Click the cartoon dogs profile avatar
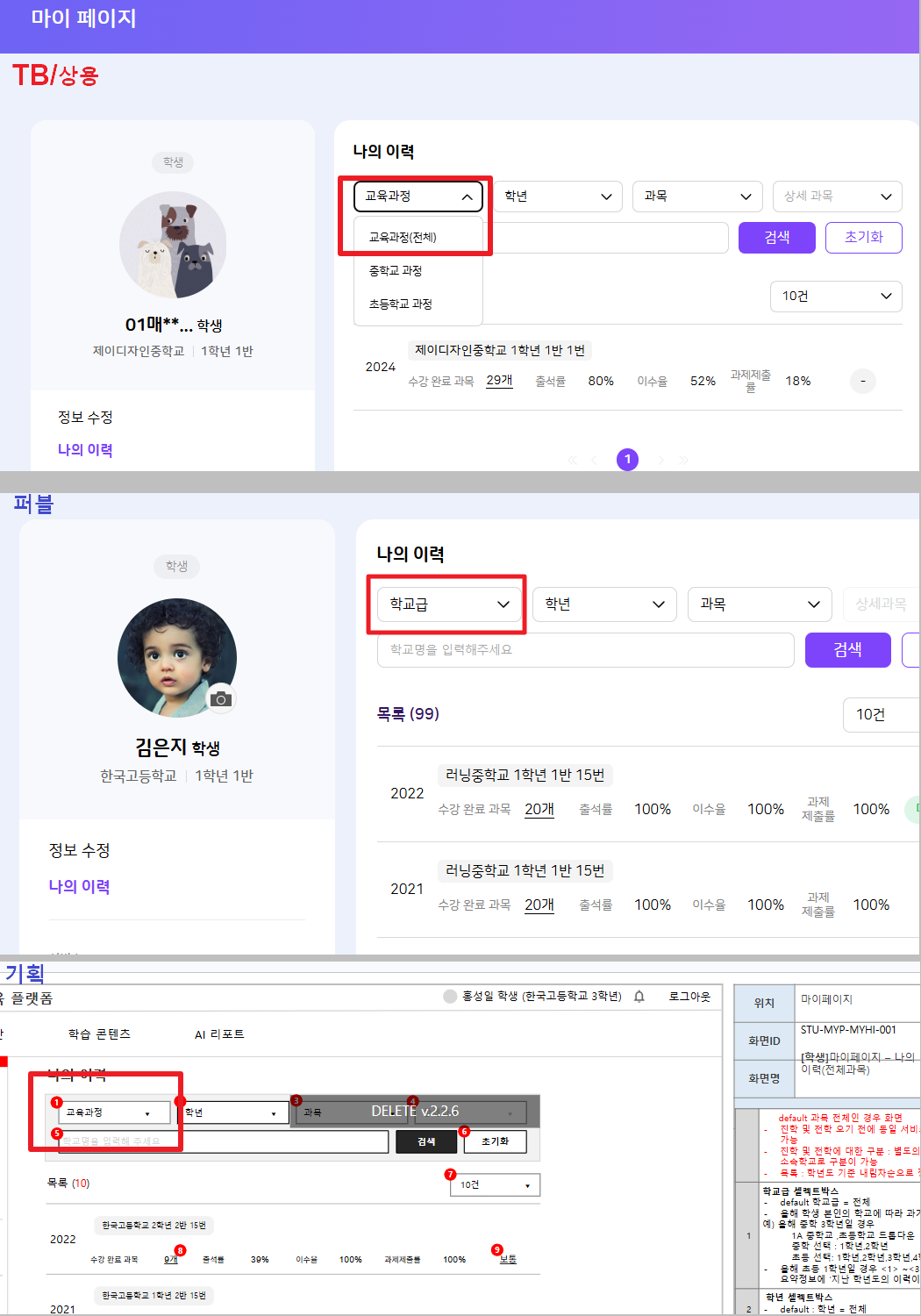 click(x=173, y=245)
